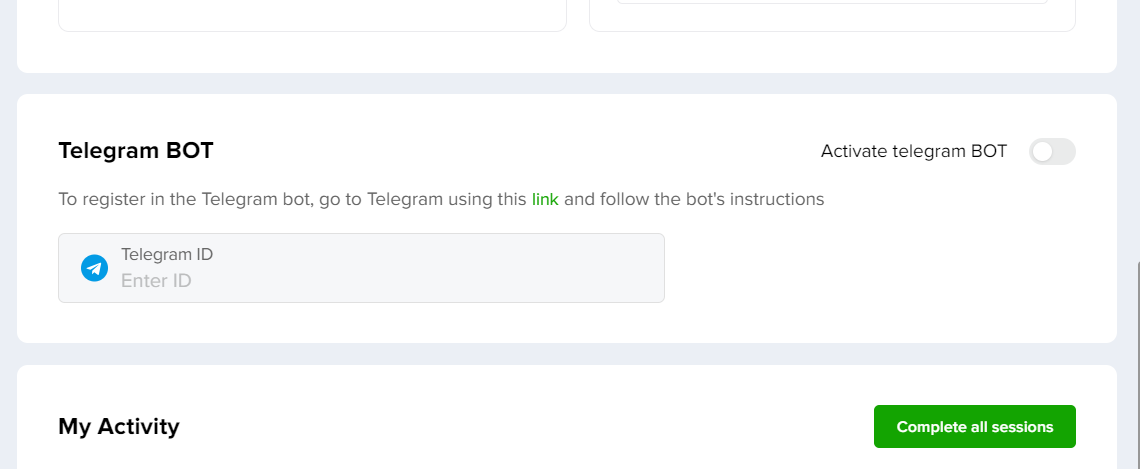Click the Activate telegram BOT label text
Image resolution: width=1140 pixels, height=469 pixels.
pos(914,151)
